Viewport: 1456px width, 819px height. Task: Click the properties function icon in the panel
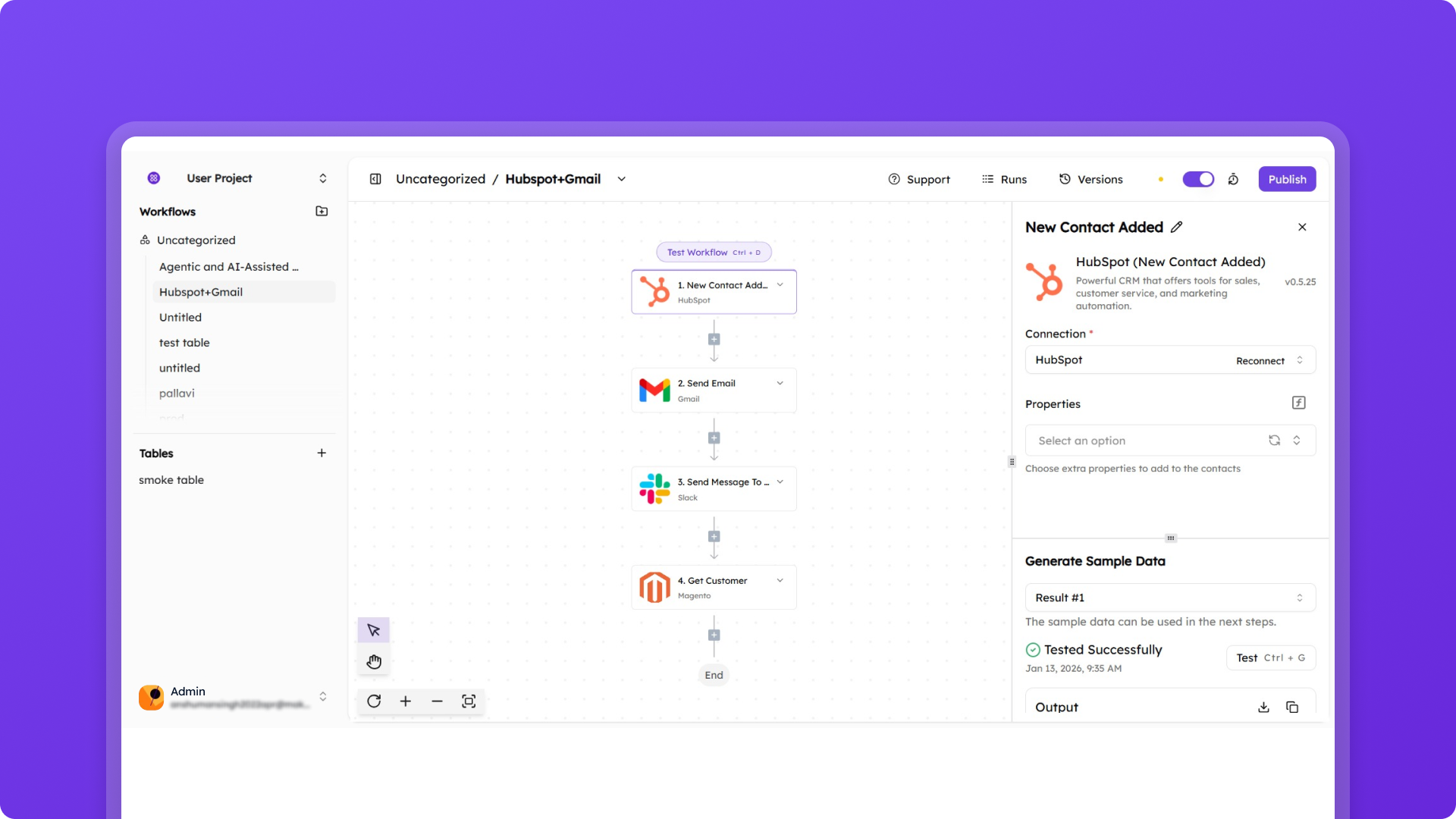click(x=1299, y=403)
